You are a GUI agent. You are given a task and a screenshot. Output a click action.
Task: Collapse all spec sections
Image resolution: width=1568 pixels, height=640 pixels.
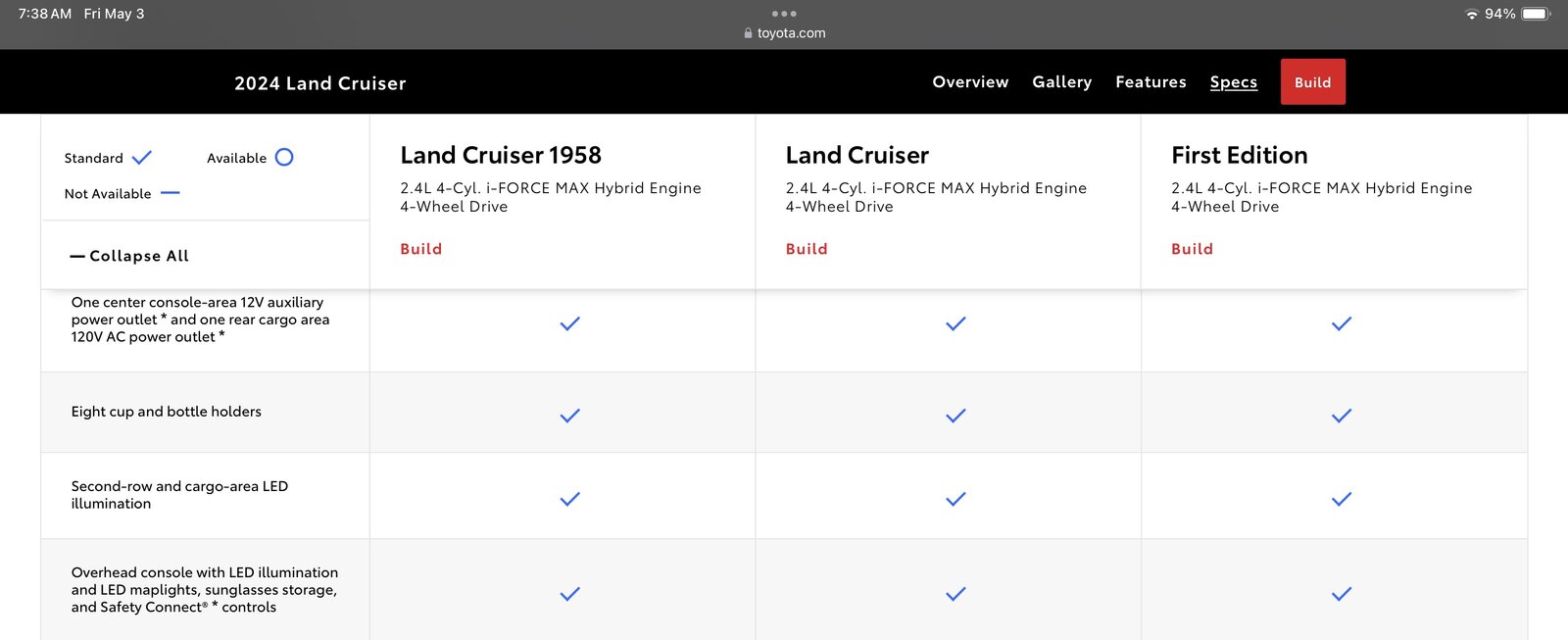pyautogui.click(x=129, y=256)
